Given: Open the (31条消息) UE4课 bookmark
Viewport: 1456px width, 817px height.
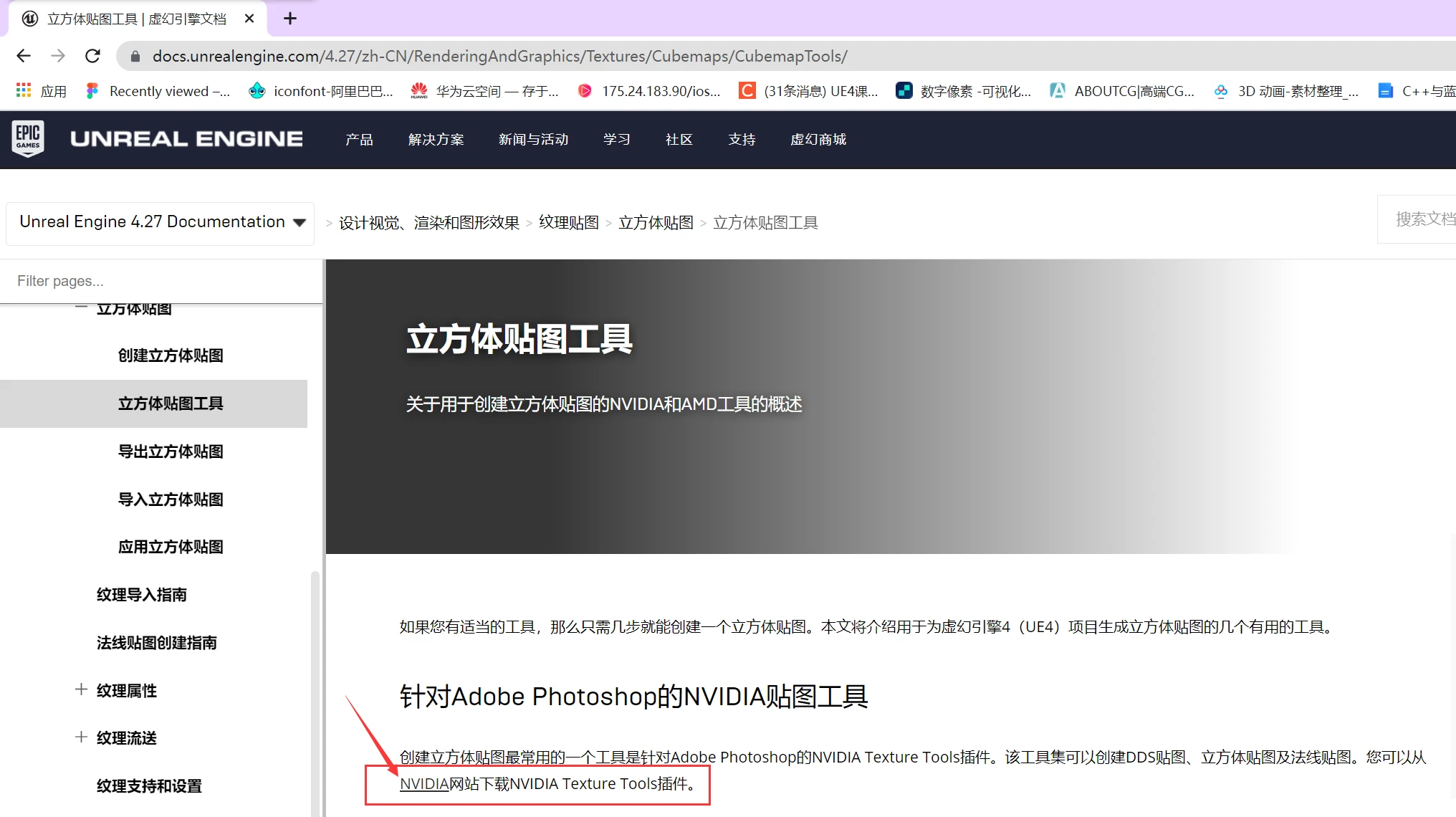Looking at the screenshot, I should click(x=809, y=91).
